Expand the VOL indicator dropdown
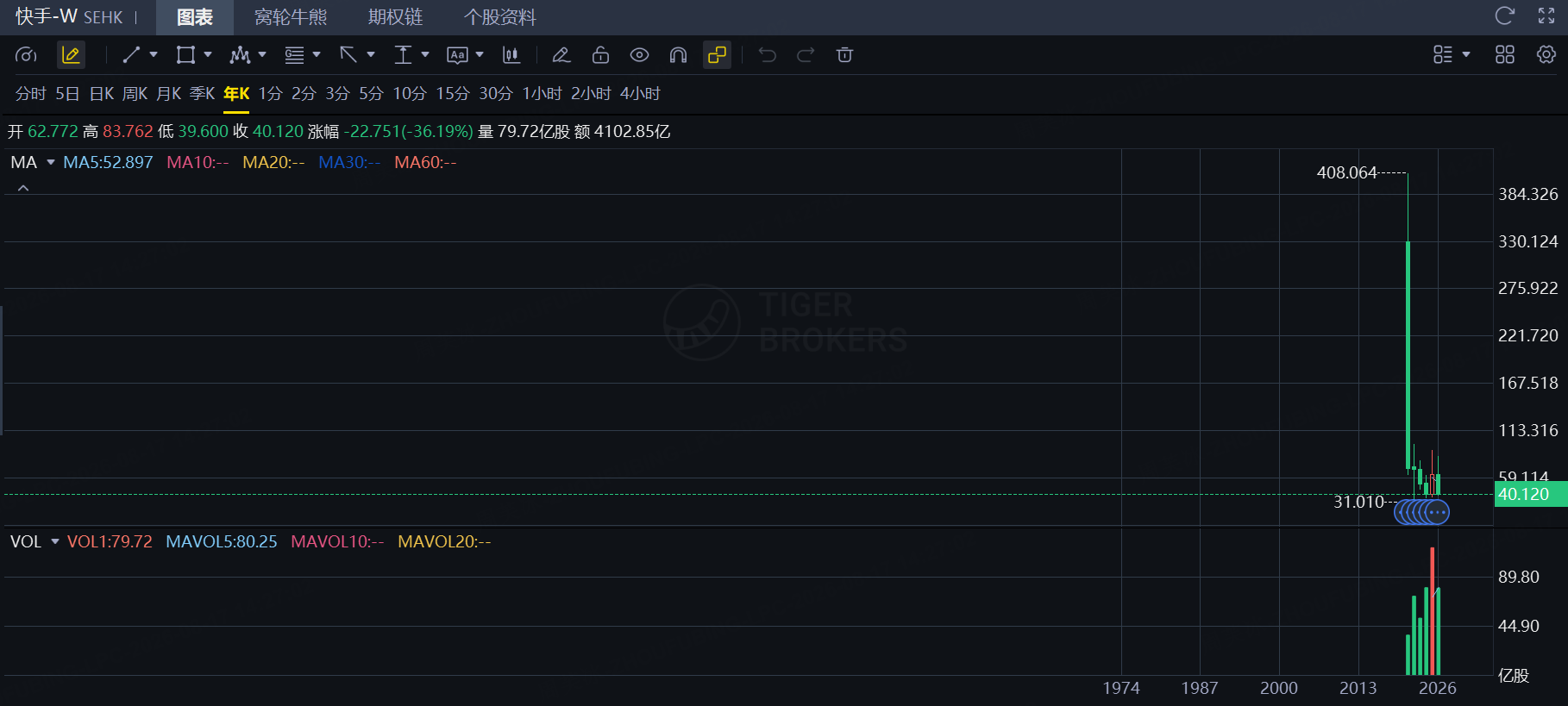This screenshot has width=1568, height=706. click(55, 541)
